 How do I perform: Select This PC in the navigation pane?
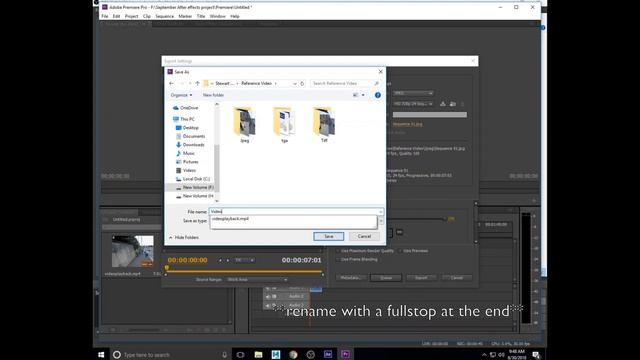coord(184,119)
